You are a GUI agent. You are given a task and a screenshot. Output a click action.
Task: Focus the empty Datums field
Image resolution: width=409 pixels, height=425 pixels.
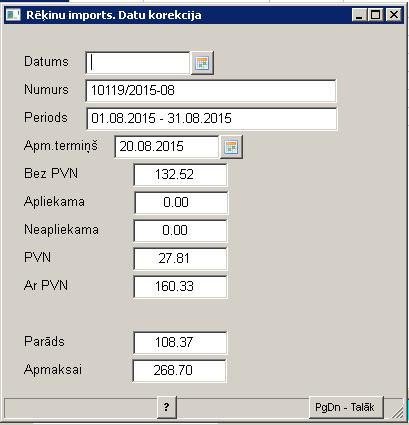138,63
